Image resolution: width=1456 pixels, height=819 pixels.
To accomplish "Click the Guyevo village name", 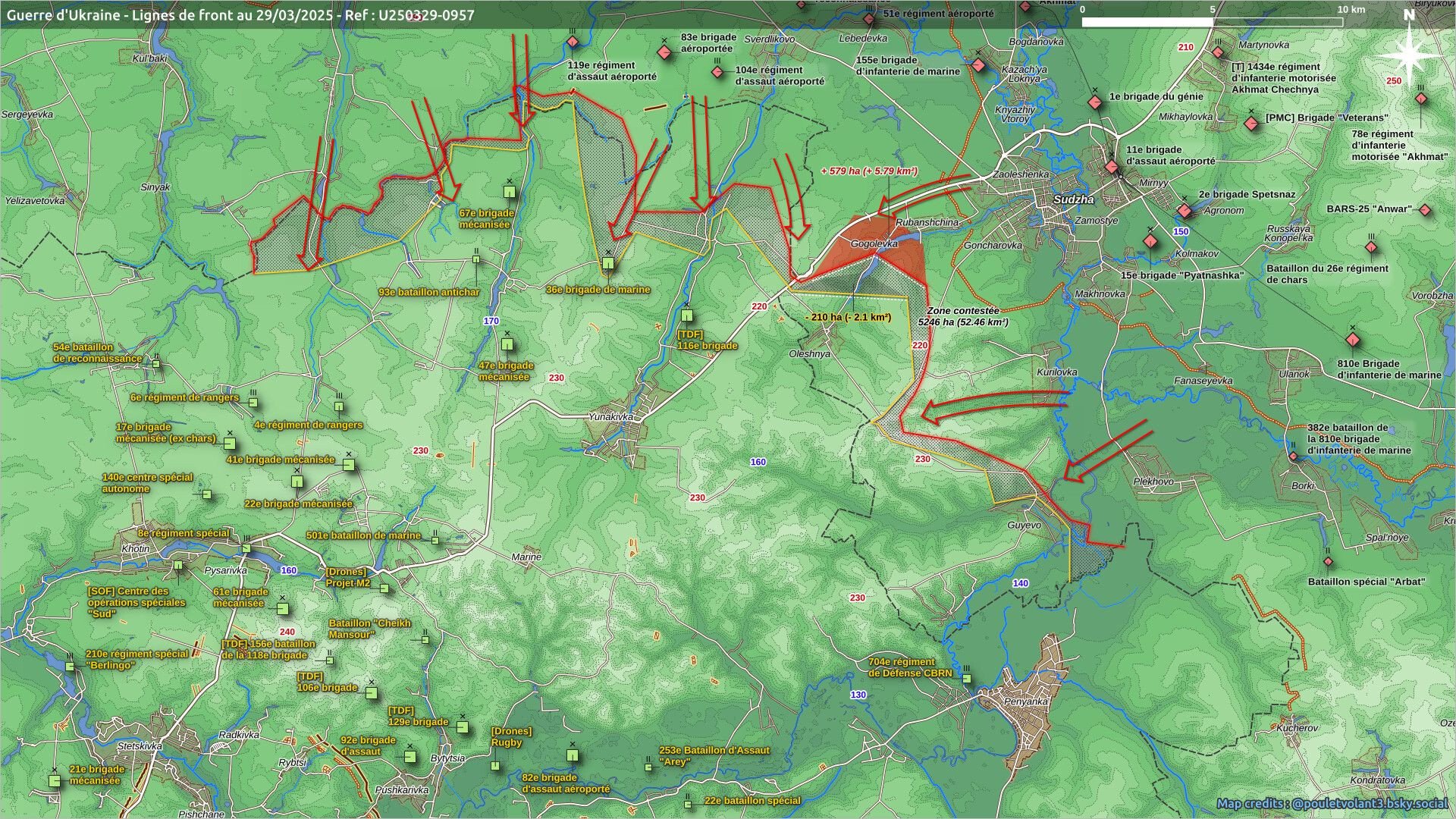I will (x=1024, y=525).
